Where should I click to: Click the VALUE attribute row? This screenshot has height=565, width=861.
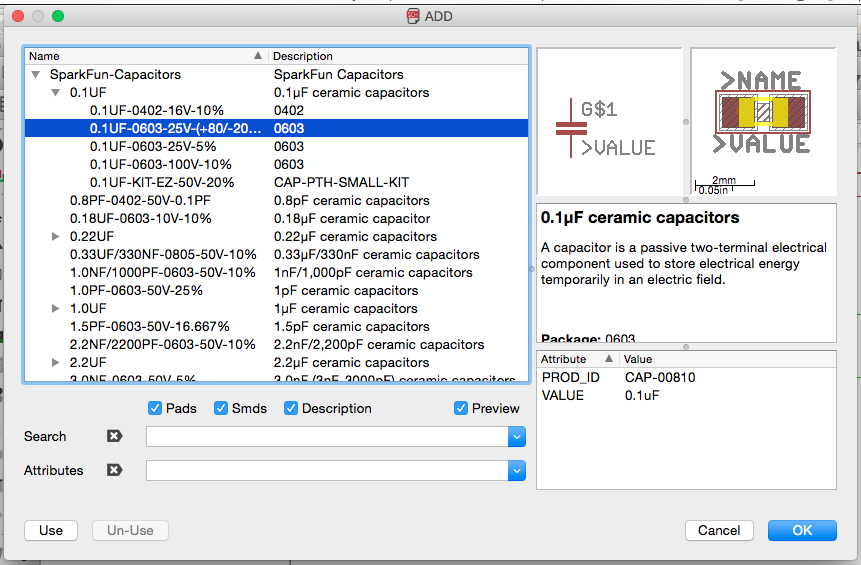(x=686, y=395)
